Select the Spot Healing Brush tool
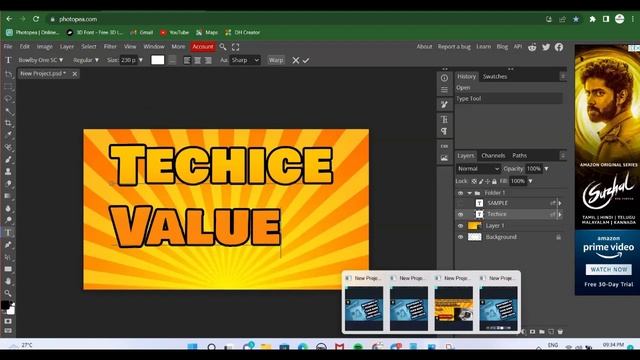This screenshot has height=360, width=640. (8, 147)
